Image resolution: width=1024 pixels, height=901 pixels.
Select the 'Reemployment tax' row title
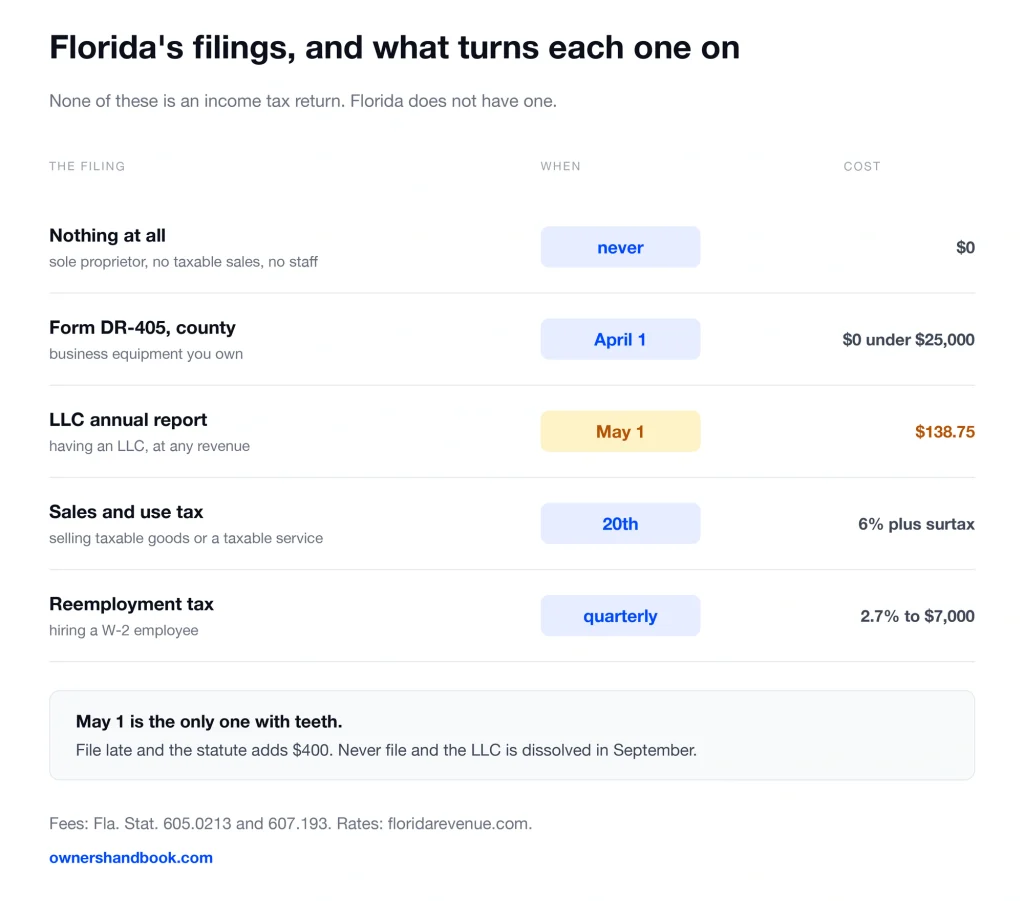(131, 604)
